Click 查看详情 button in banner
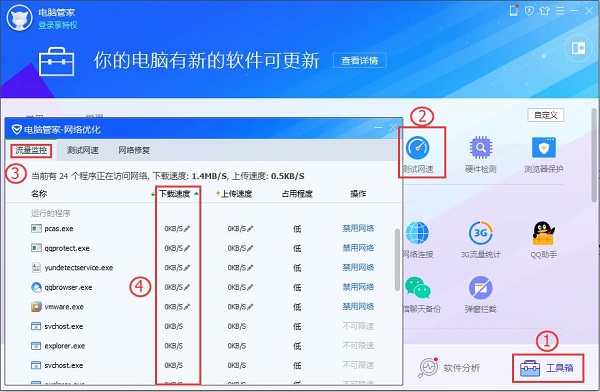The height and width of the screenshot is (392, 600). point(360,60)
